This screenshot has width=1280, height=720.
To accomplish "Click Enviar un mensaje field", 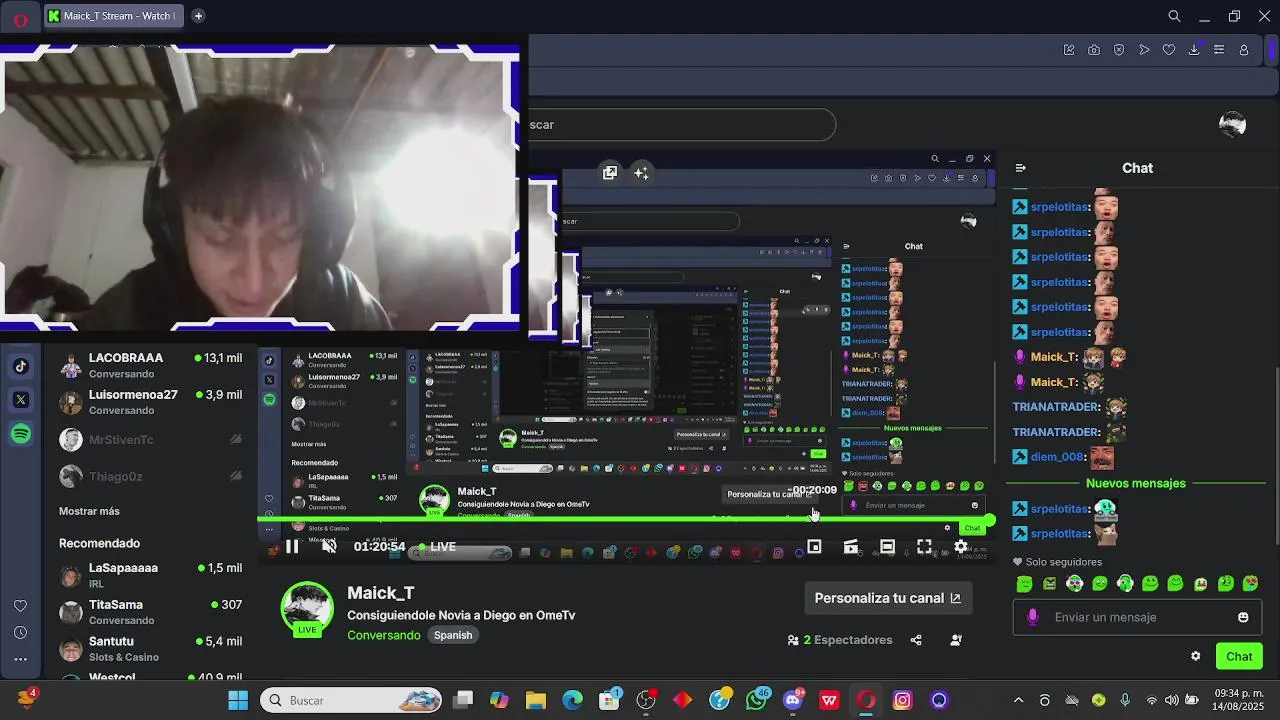I will [x=1136, y=617].
